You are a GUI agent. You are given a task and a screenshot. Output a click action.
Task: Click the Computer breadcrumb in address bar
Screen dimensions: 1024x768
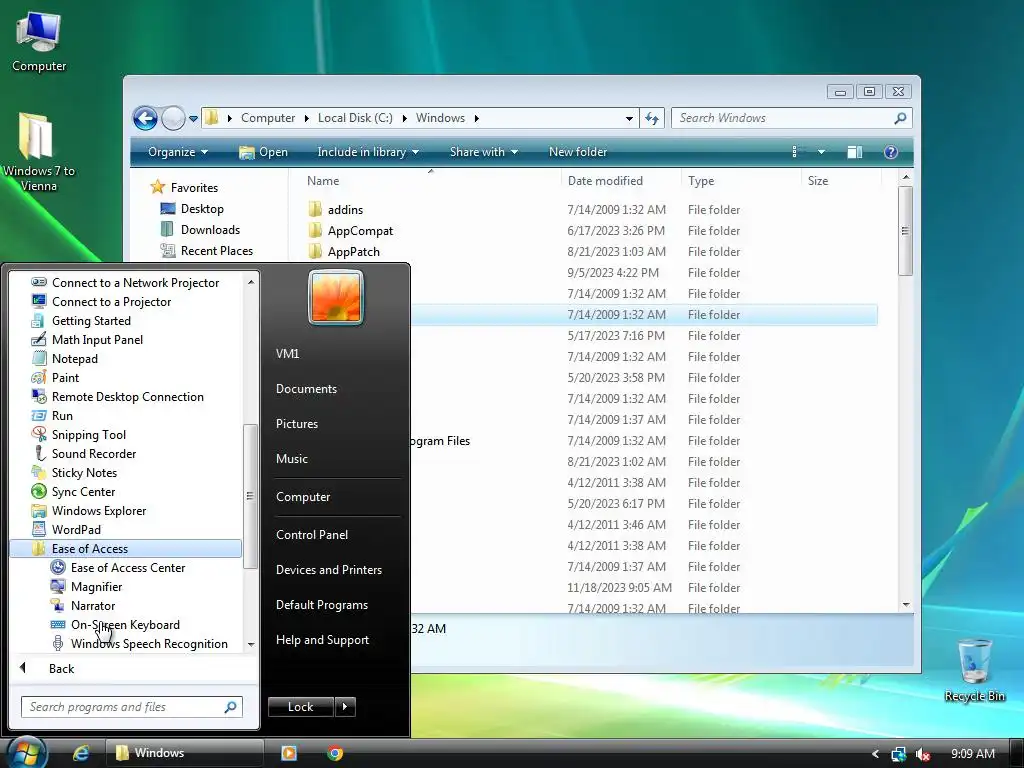coord(268,118)
